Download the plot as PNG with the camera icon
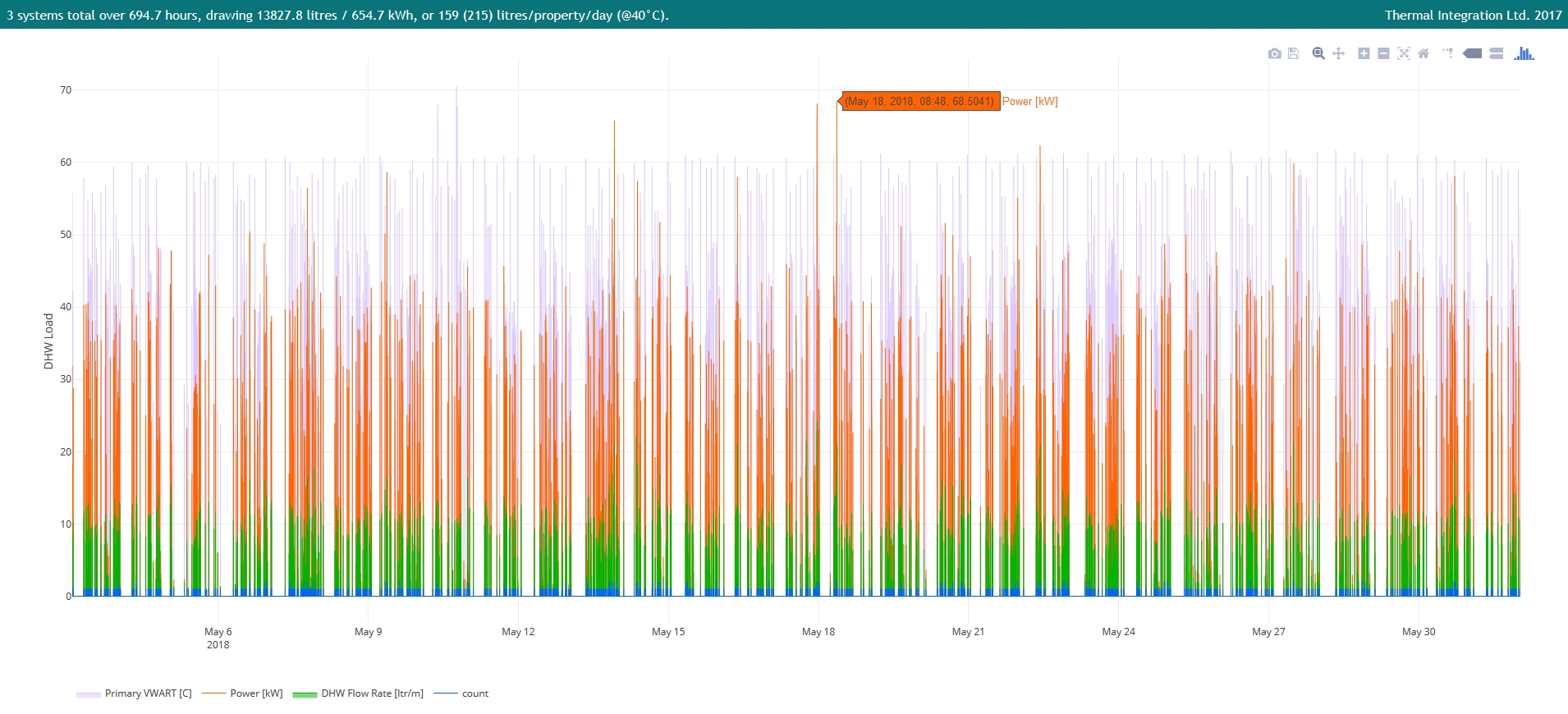 [1274, 53]
